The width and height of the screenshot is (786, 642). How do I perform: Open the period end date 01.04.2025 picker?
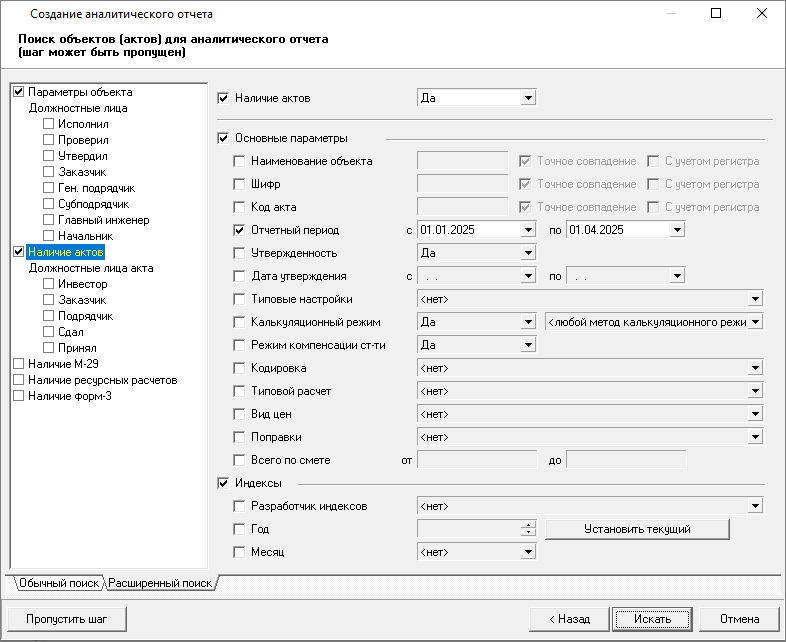(x=677, y=230)
